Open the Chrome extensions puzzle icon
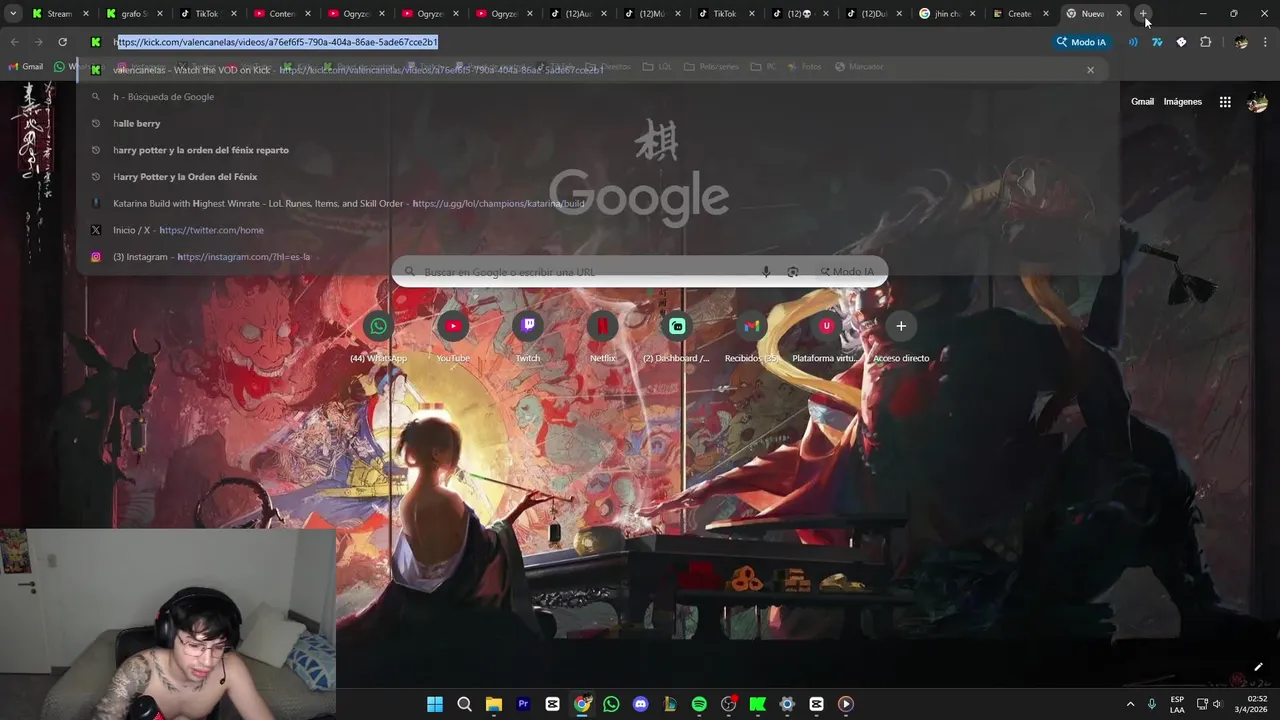Viewport: 1280px width, 720px height. pos(1205,42)
